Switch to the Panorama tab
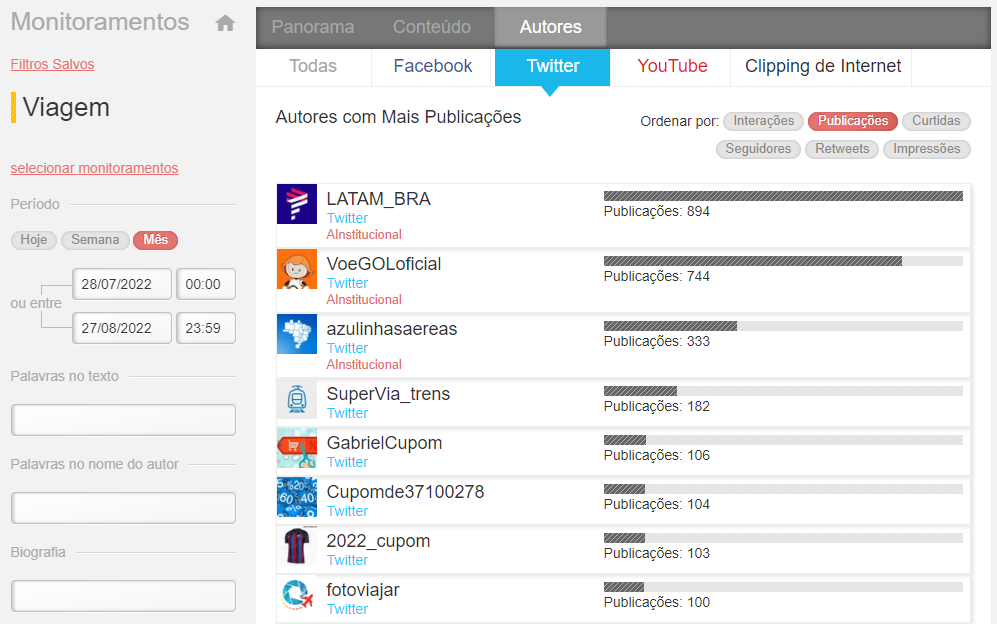 click(x=313, y=27)
